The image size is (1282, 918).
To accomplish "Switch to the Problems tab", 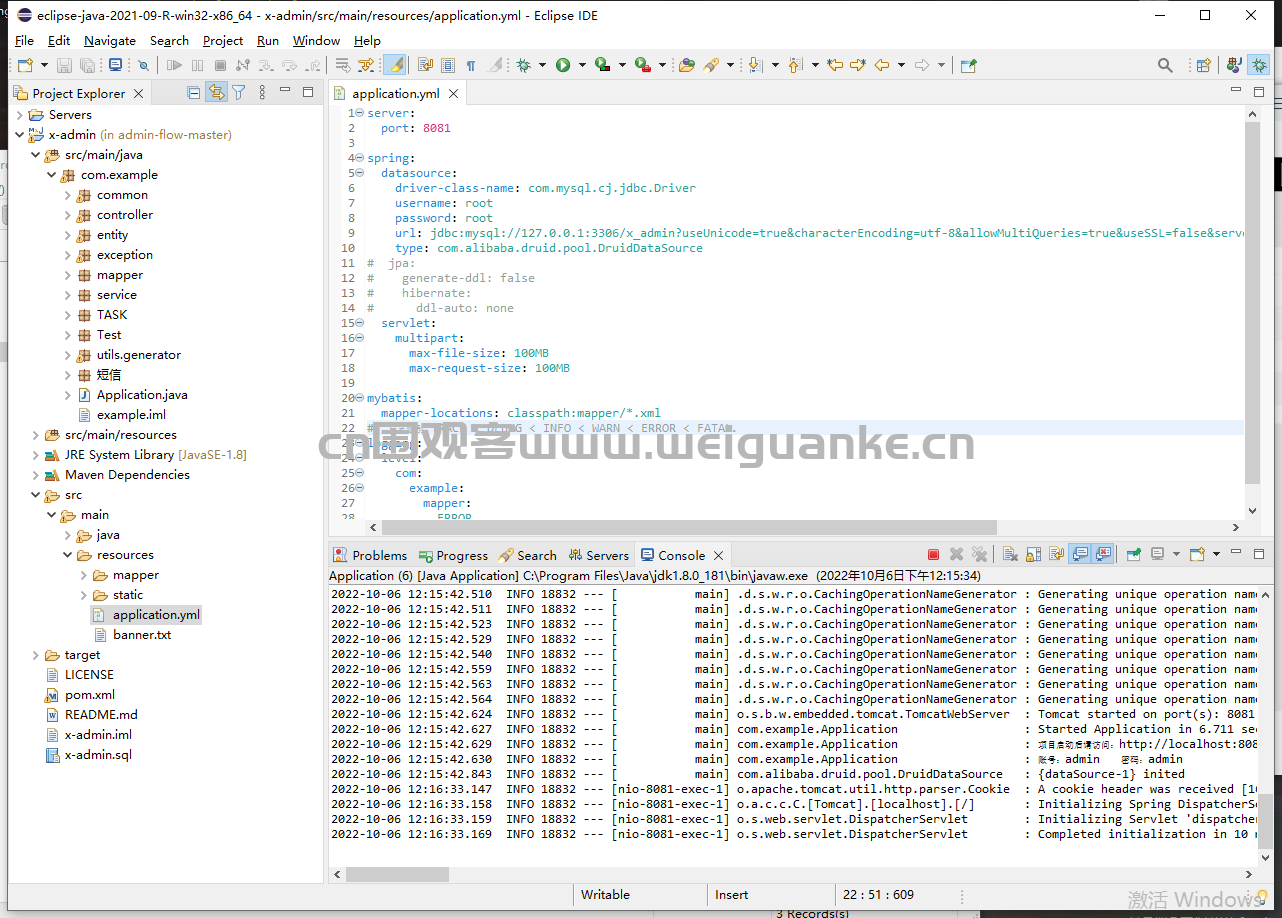I will coord(371,555).
